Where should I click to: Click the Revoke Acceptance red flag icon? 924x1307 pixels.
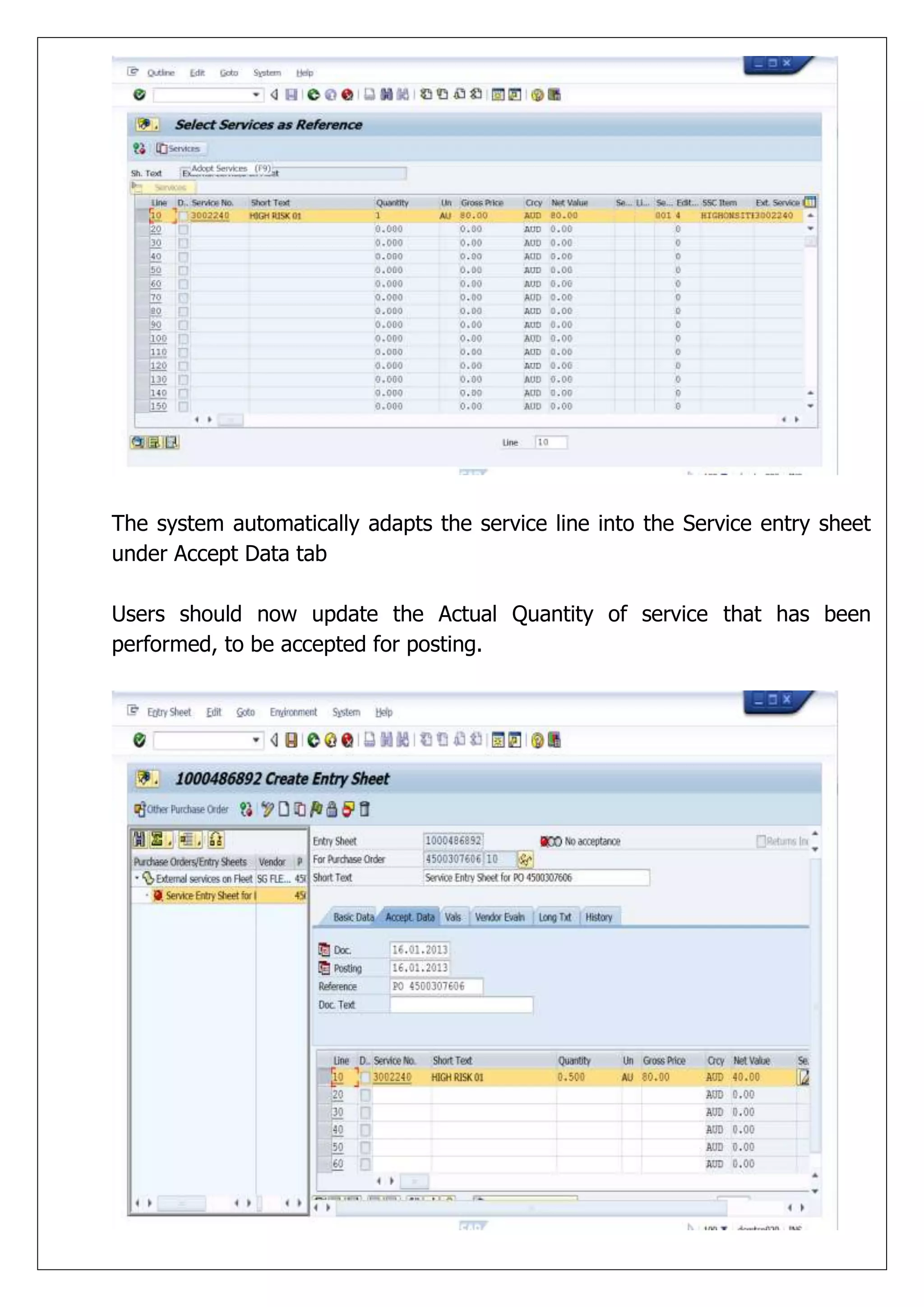coord(348,809)
